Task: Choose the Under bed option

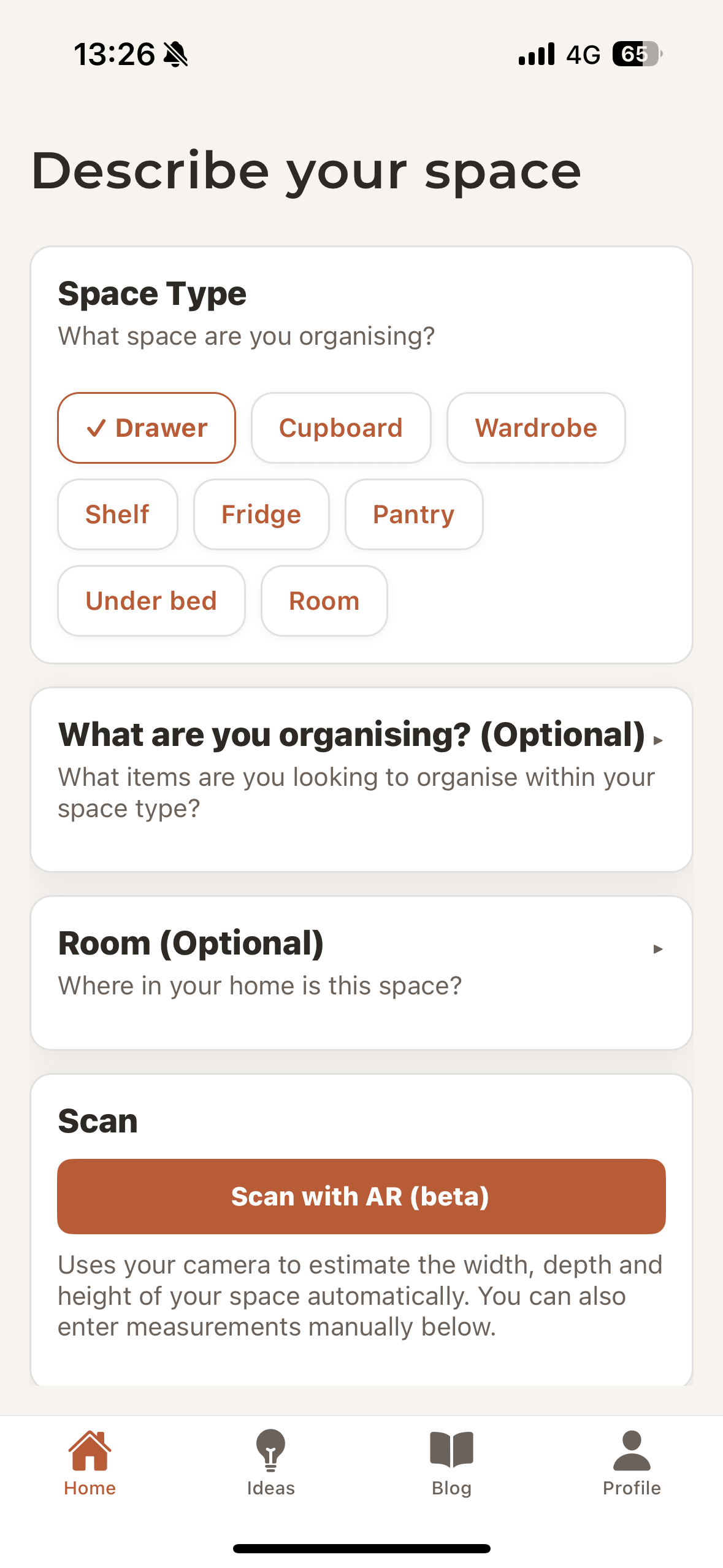Action: (151, 601)
